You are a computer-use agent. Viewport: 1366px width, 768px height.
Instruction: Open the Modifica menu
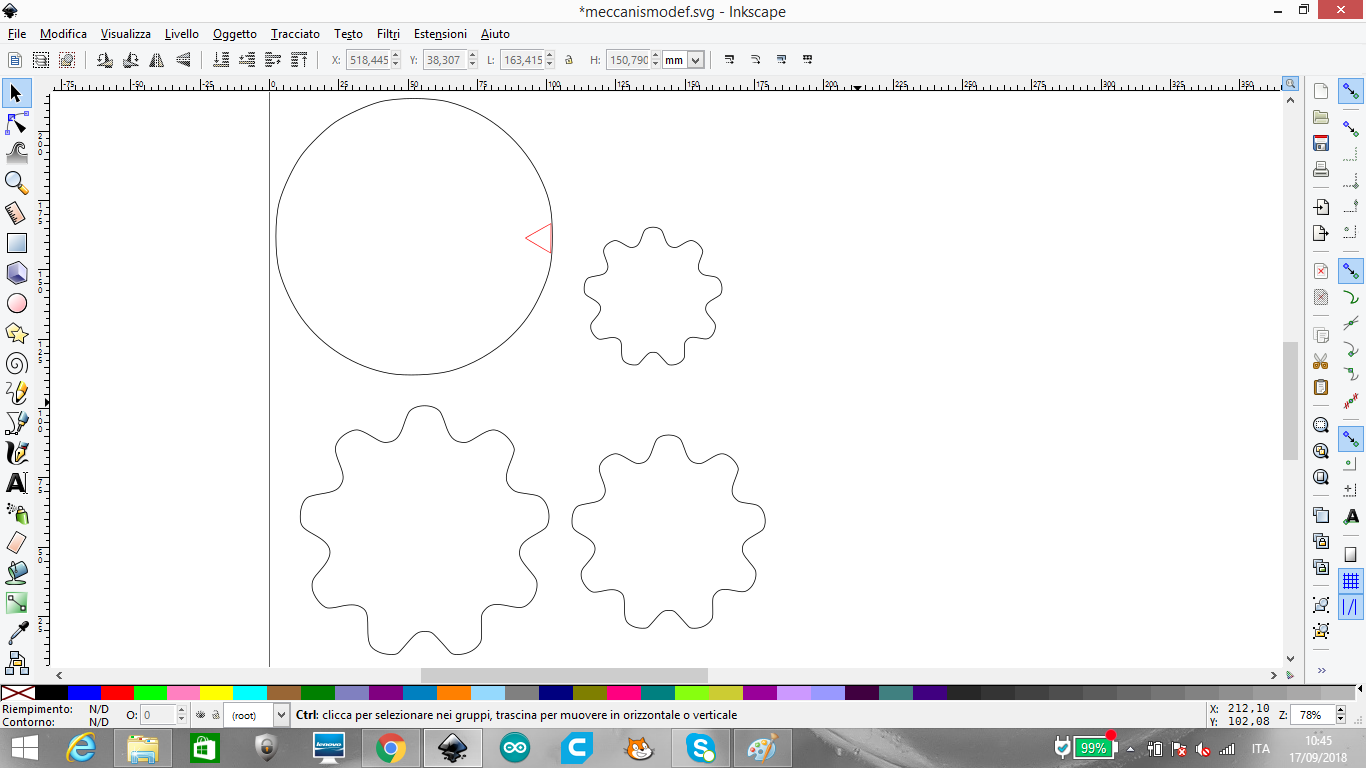63,34
